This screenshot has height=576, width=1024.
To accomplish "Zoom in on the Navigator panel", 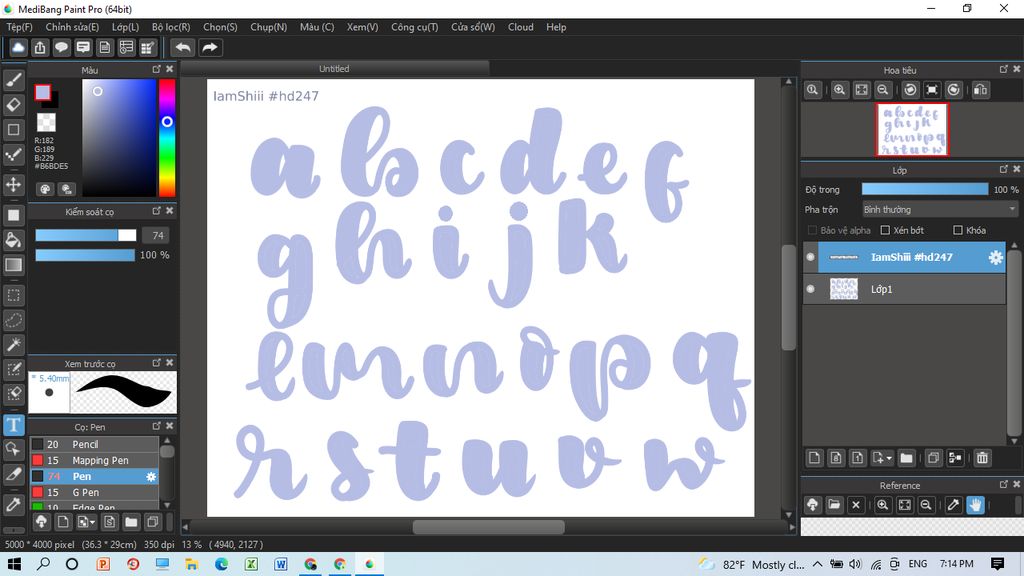I will pyautogui.click(x=840, y=90).
